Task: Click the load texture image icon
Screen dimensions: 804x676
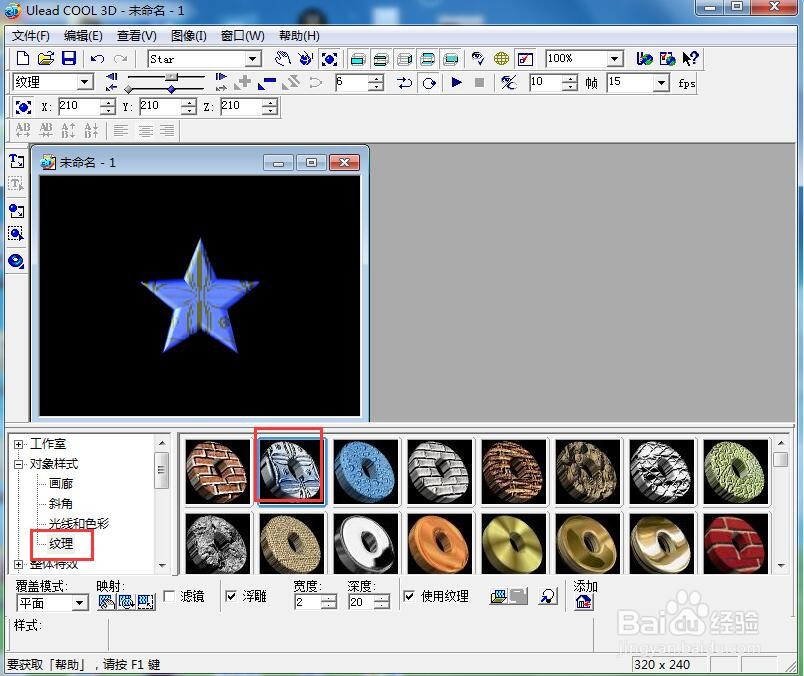Action: click(498, 596)
